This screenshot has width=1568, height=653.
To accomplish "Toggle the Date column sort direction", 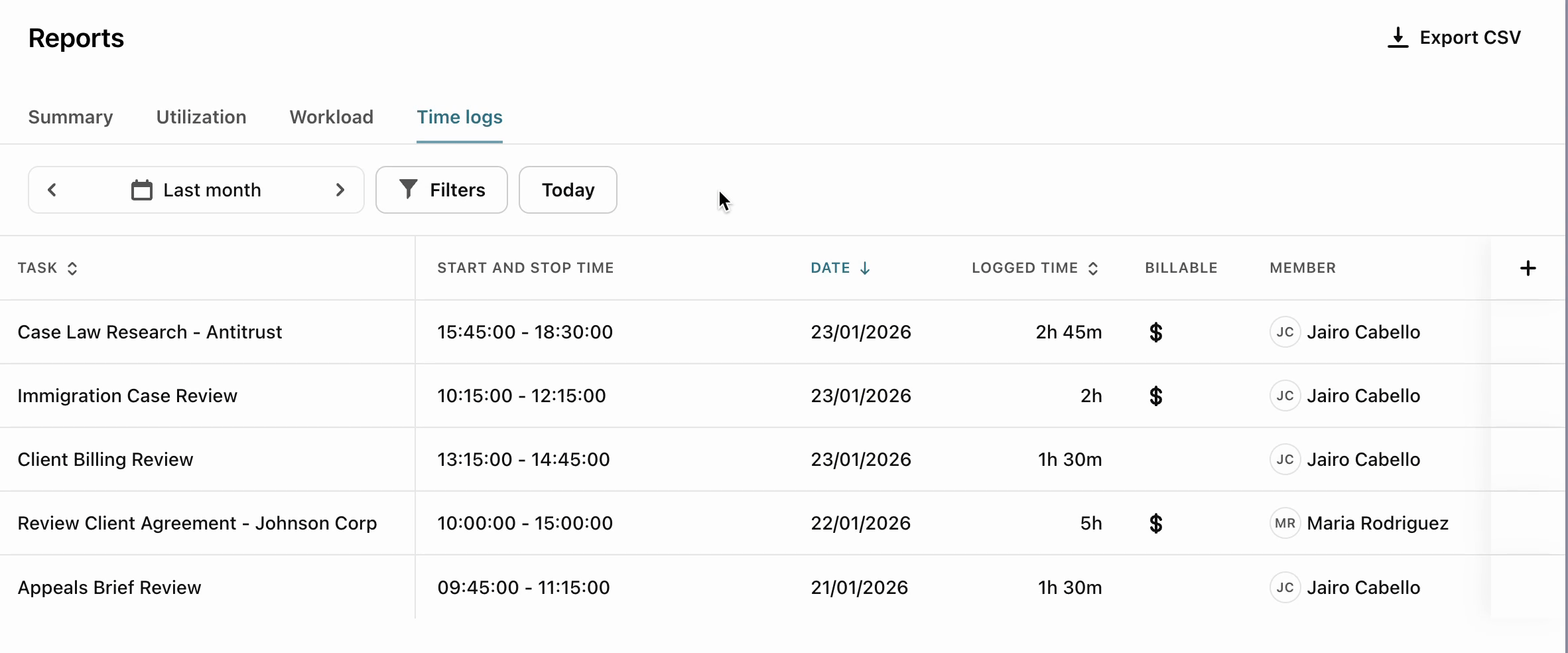I will tap(840, 268).
